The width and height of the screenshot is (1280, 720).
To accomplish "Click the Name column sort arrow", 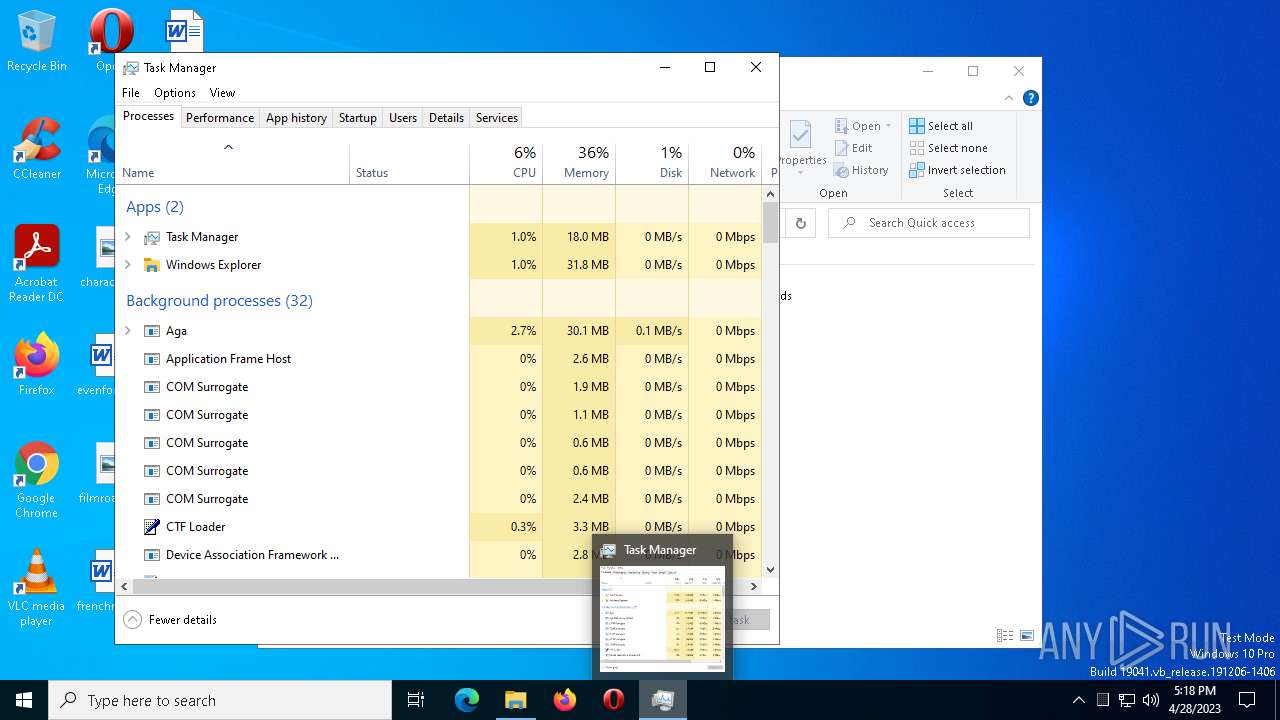I will click(228, 147).
